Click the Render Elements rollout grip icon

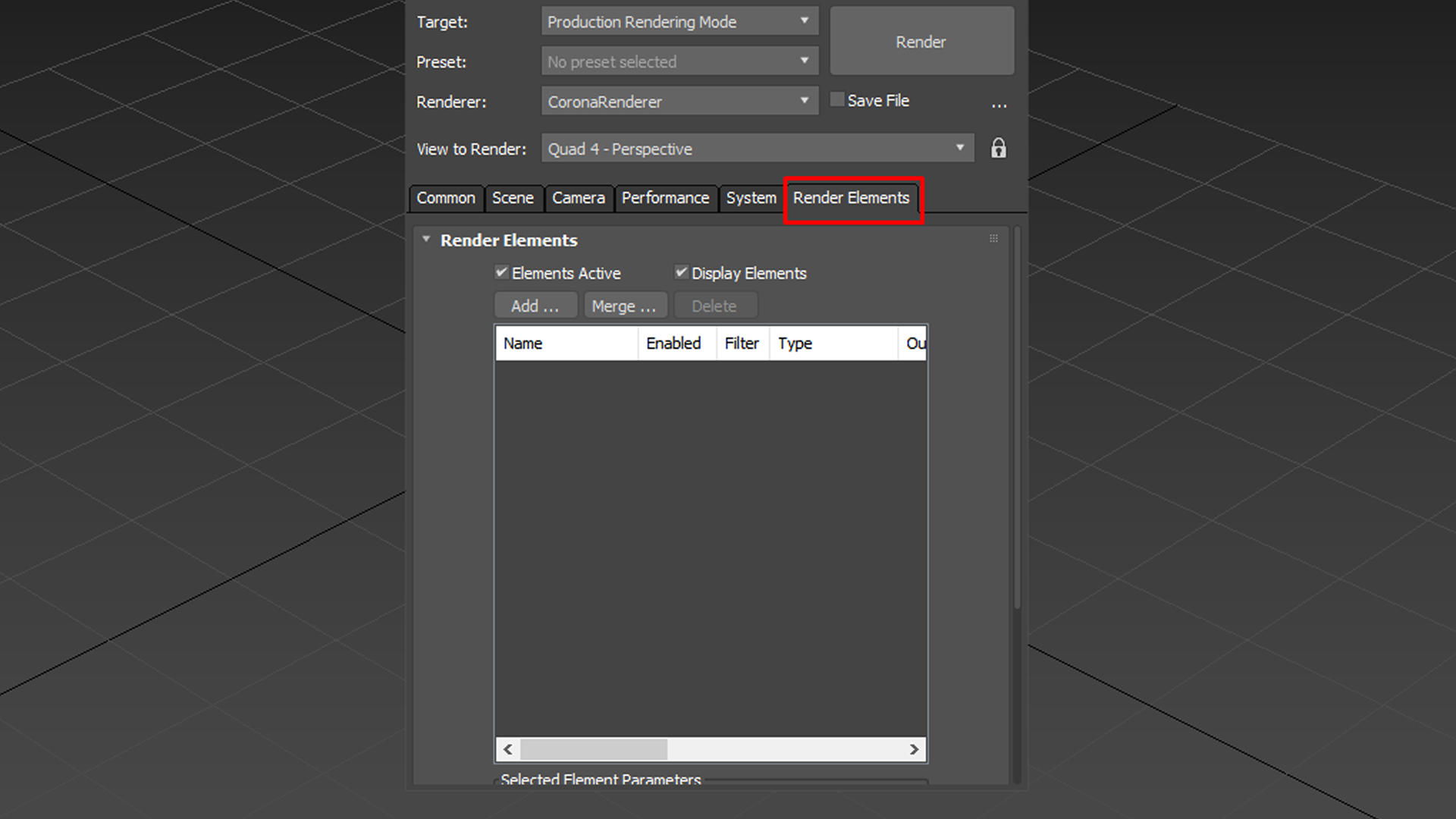(993, 238)
